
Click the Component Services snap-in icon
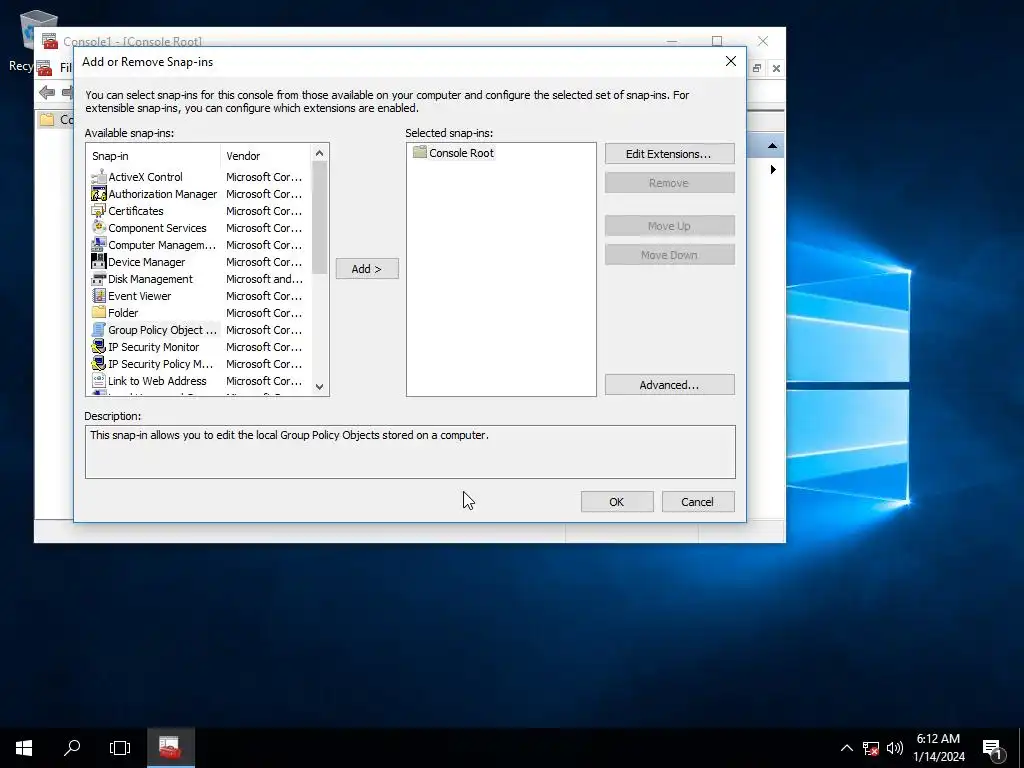pyautogui.click(x=99, y=227)
